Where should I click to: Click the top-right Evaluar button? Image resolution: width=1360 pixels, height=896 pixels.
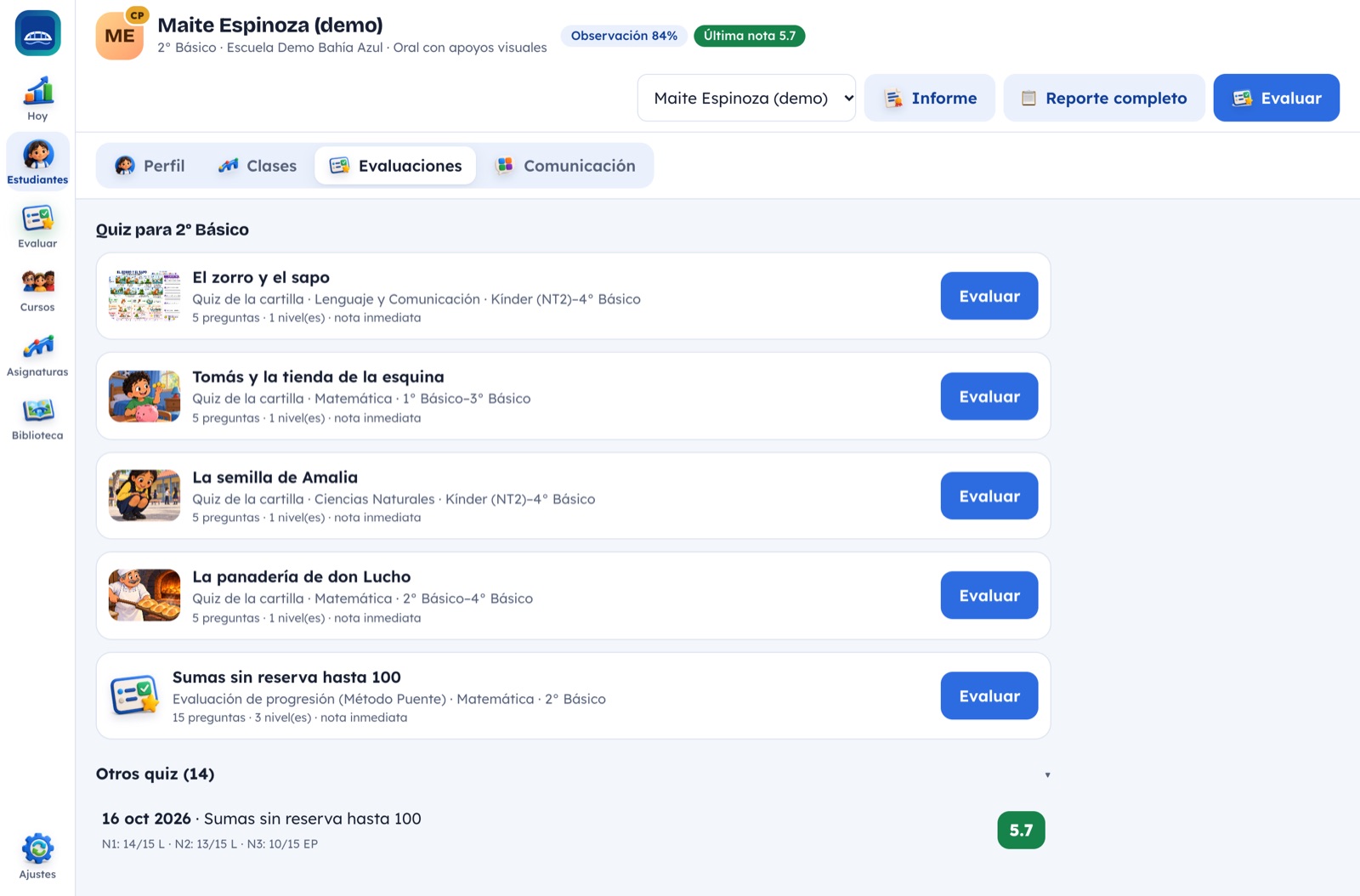coord(1277,98)
